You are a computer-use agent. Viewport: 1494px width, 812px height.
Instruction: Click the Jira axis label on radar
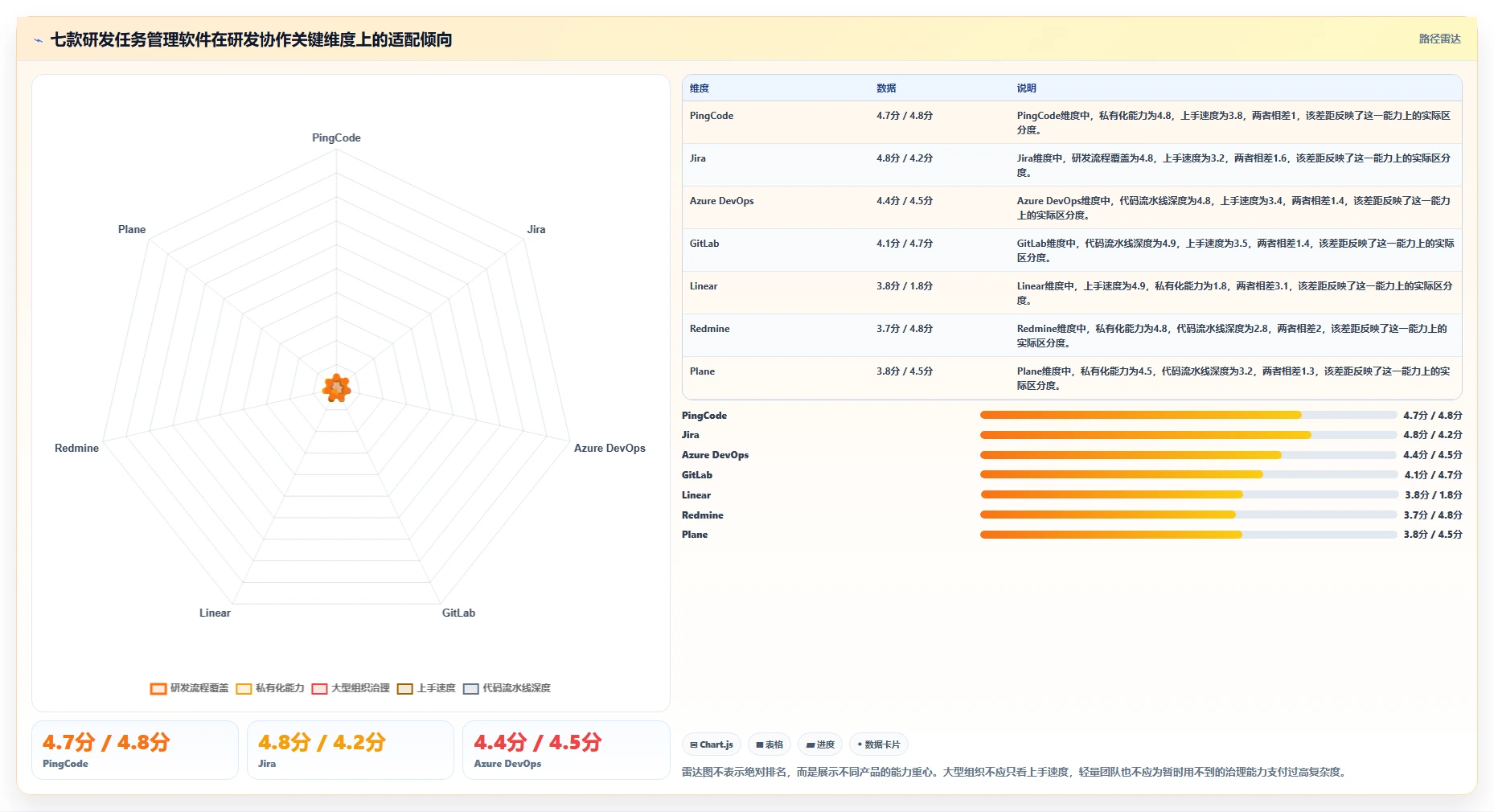click(536, 230)
